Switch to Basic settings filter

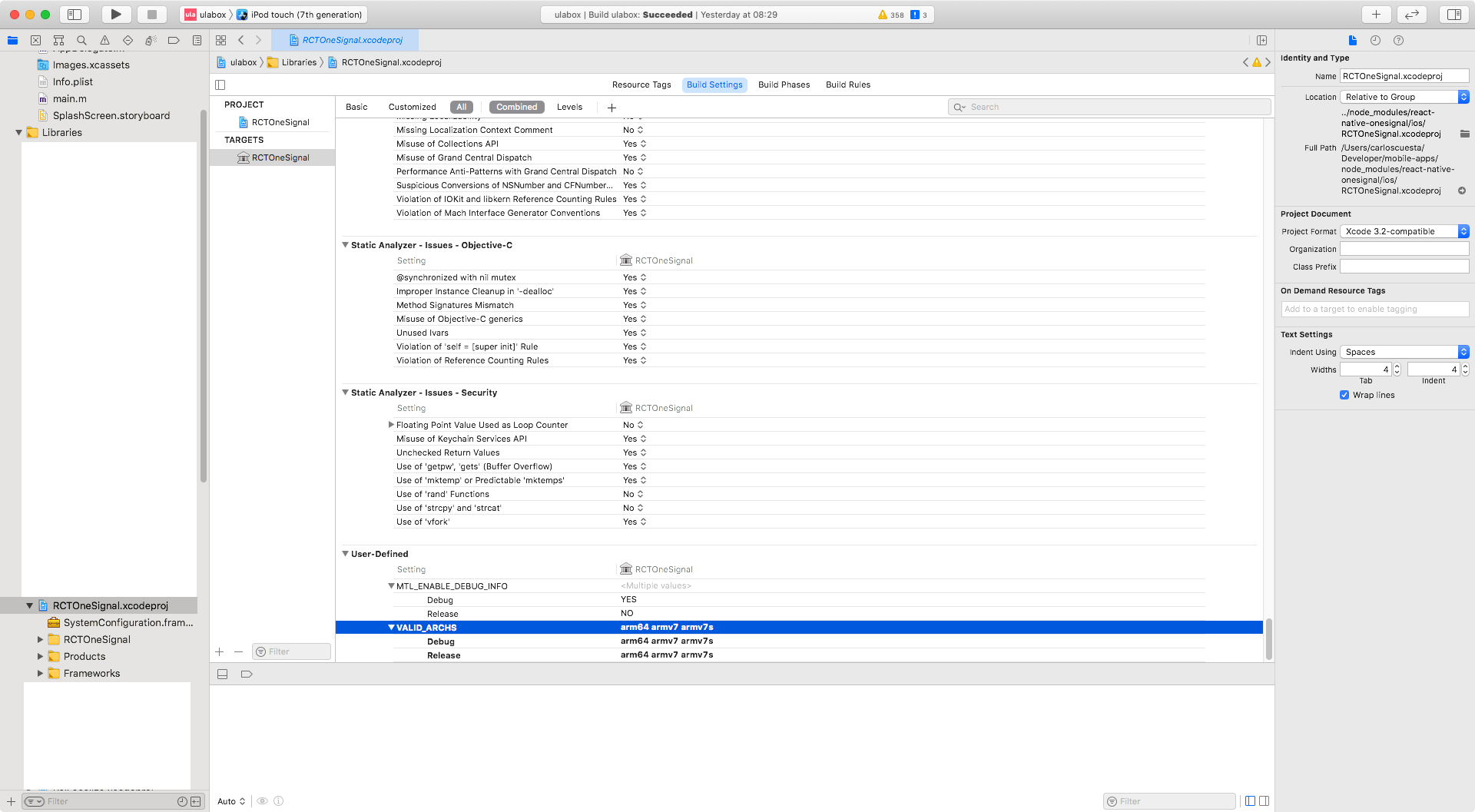[x=356, y=107]
